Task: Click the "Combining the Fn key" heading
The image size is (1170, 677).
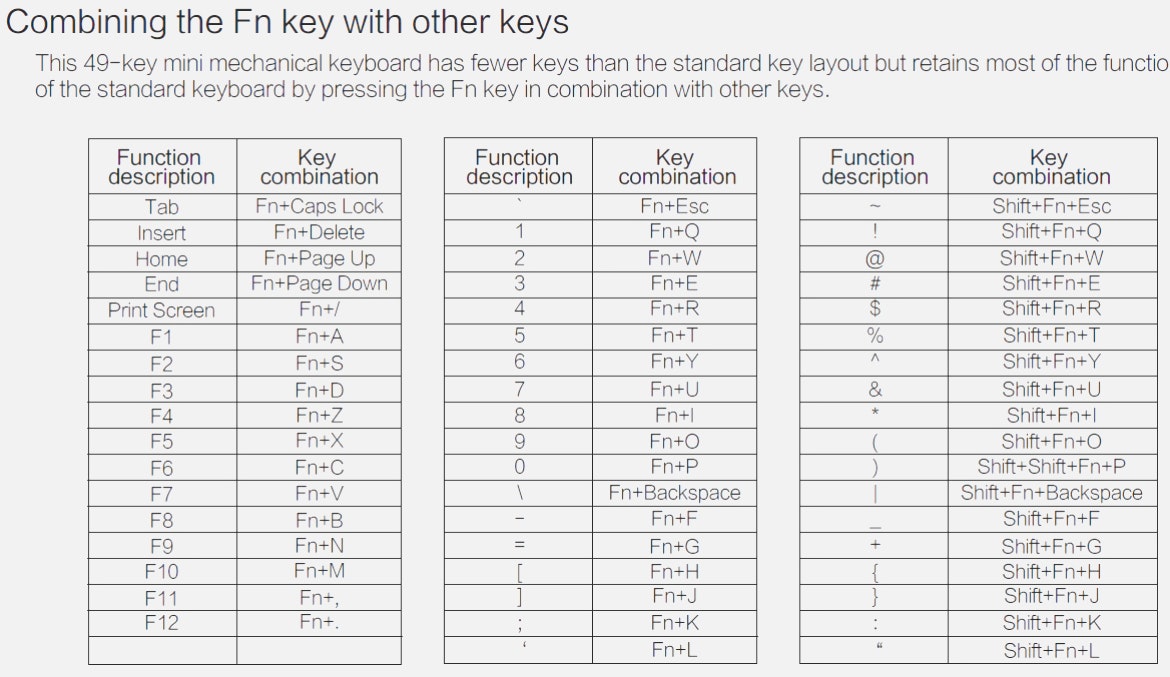Action: 288,22
